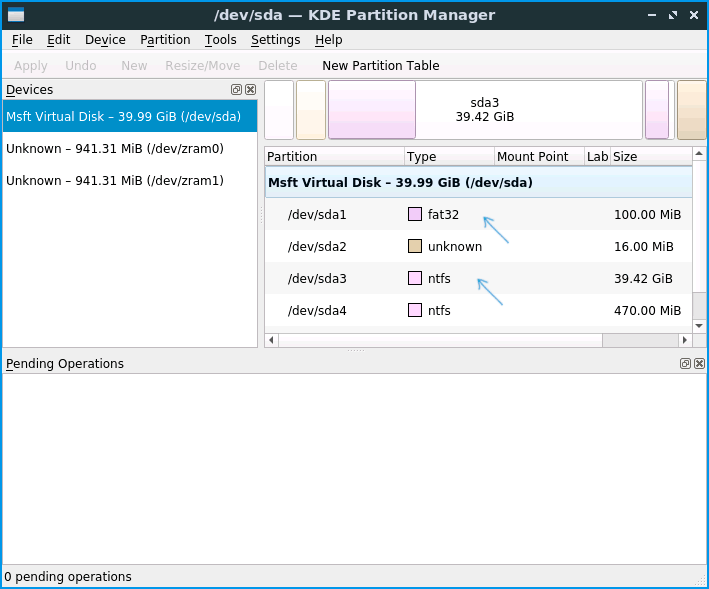Select the /dev/sda4 partition row
The height and width of the screenshot is (589, 709).
click(x=478, y=311)
